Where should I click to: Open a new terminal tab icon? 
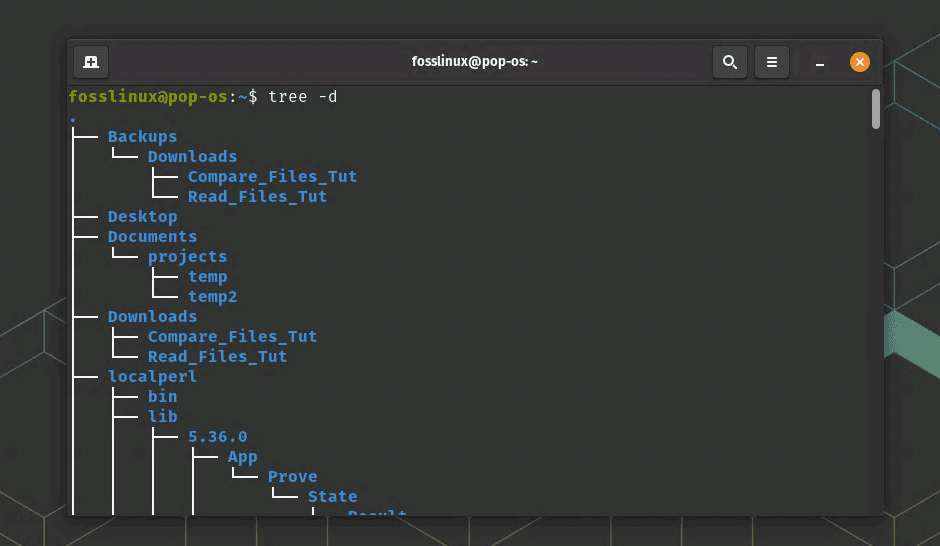click(x=91, y=62)
